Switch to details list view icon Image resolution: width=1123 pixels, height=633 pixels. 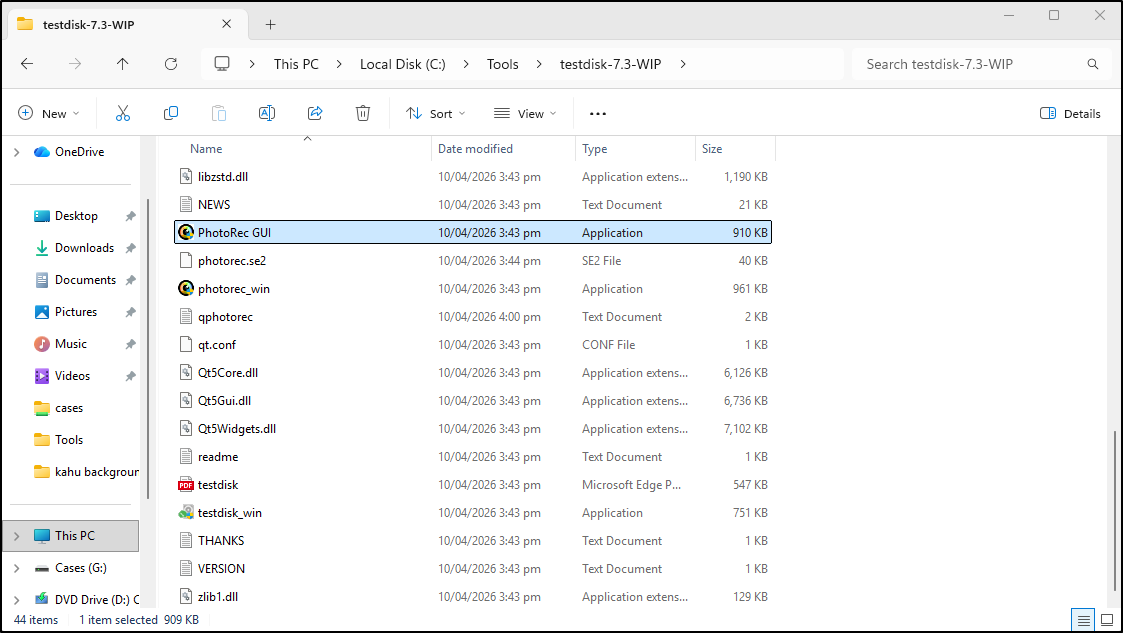pyautogui.click(x=1084, y=620)
